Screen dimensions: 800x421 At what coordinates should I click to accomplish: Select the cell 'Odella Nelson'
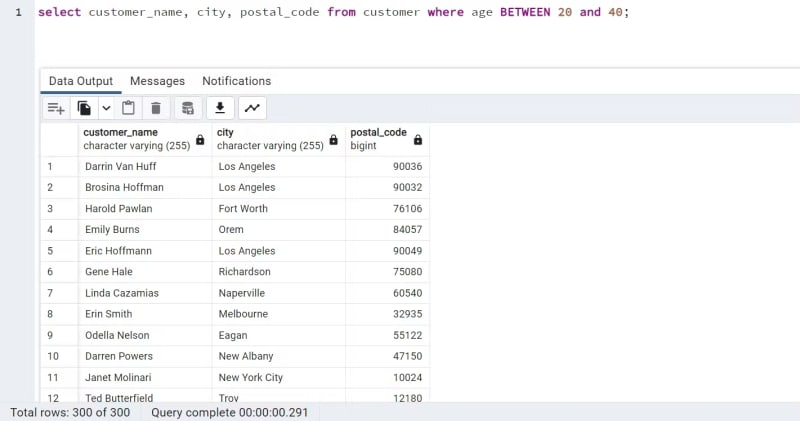pos(145,336)
